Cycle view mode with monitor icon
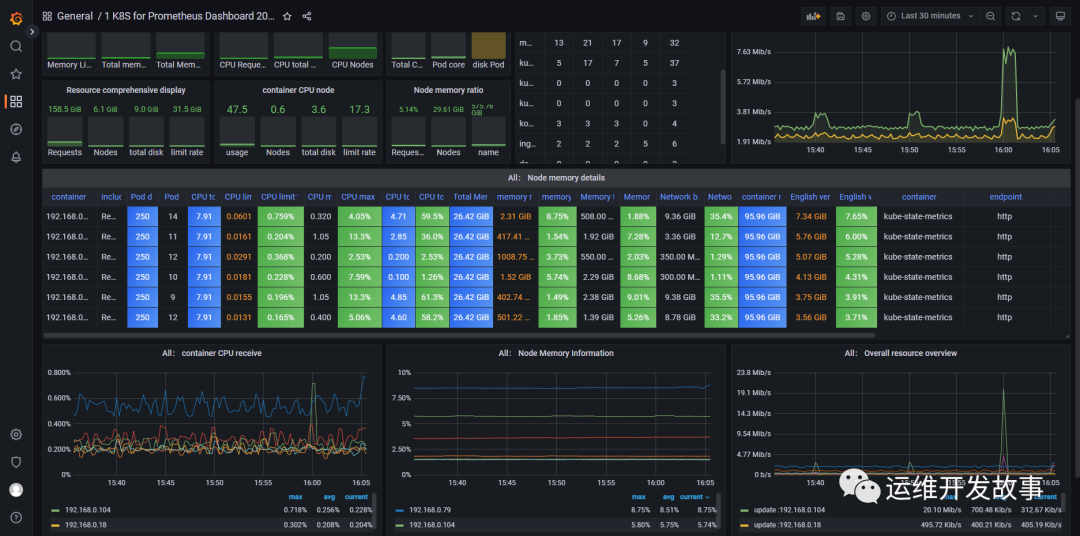Viewport: 1080px width, 536px height. click(x=1061, y=16)
